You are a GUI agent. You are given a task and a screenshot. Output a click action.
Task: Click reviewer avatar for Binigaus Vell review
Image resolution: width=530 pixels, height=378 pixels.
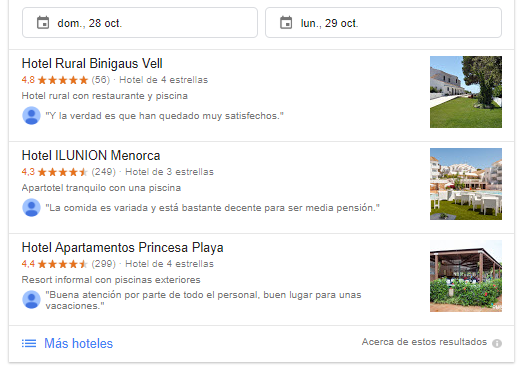(31, 116)
